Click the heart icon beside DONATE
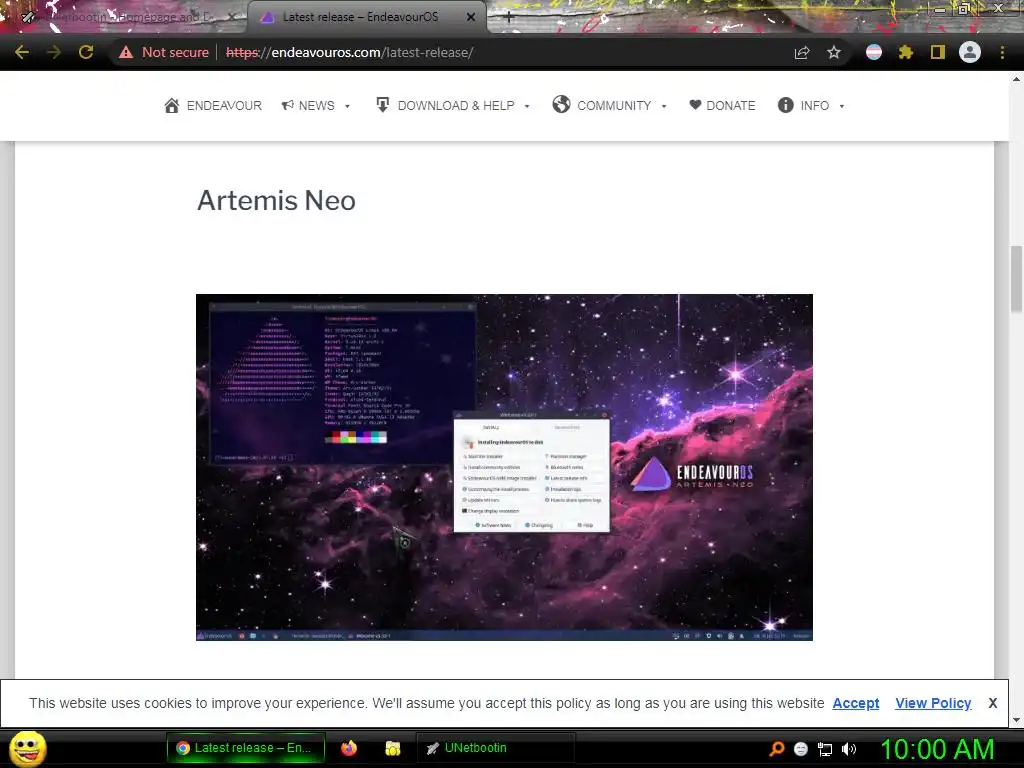The width and height of the screenshot is (1024, 768). (x=696, y=104)
